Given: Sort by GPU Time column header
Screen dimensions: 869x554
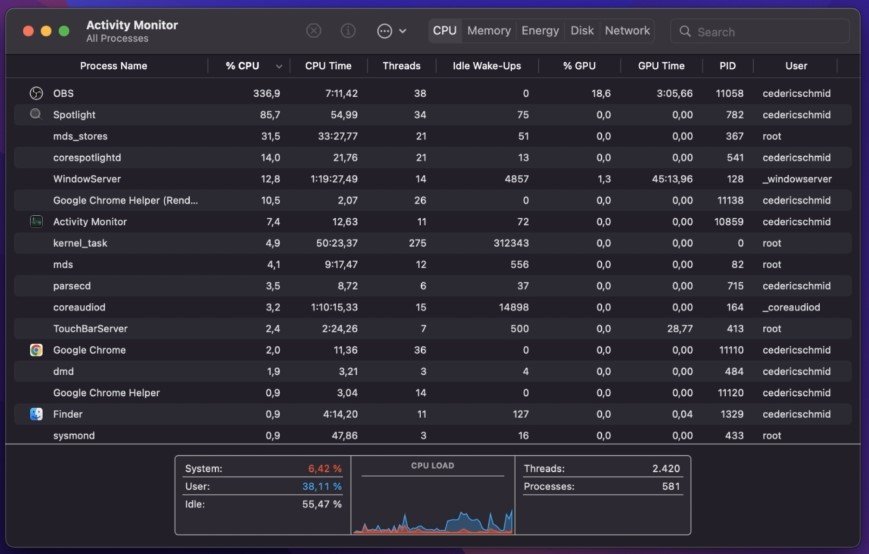Looking at the screenshot, I should click(661, 66).
